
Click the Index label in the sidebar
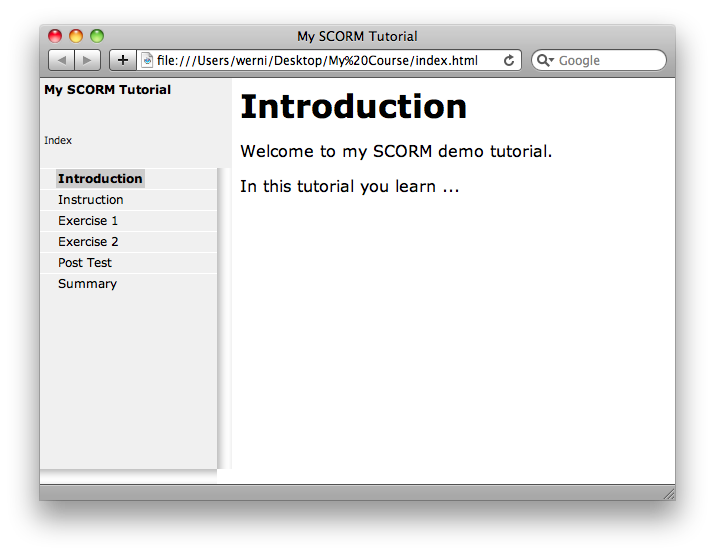(x=58, y=141)
